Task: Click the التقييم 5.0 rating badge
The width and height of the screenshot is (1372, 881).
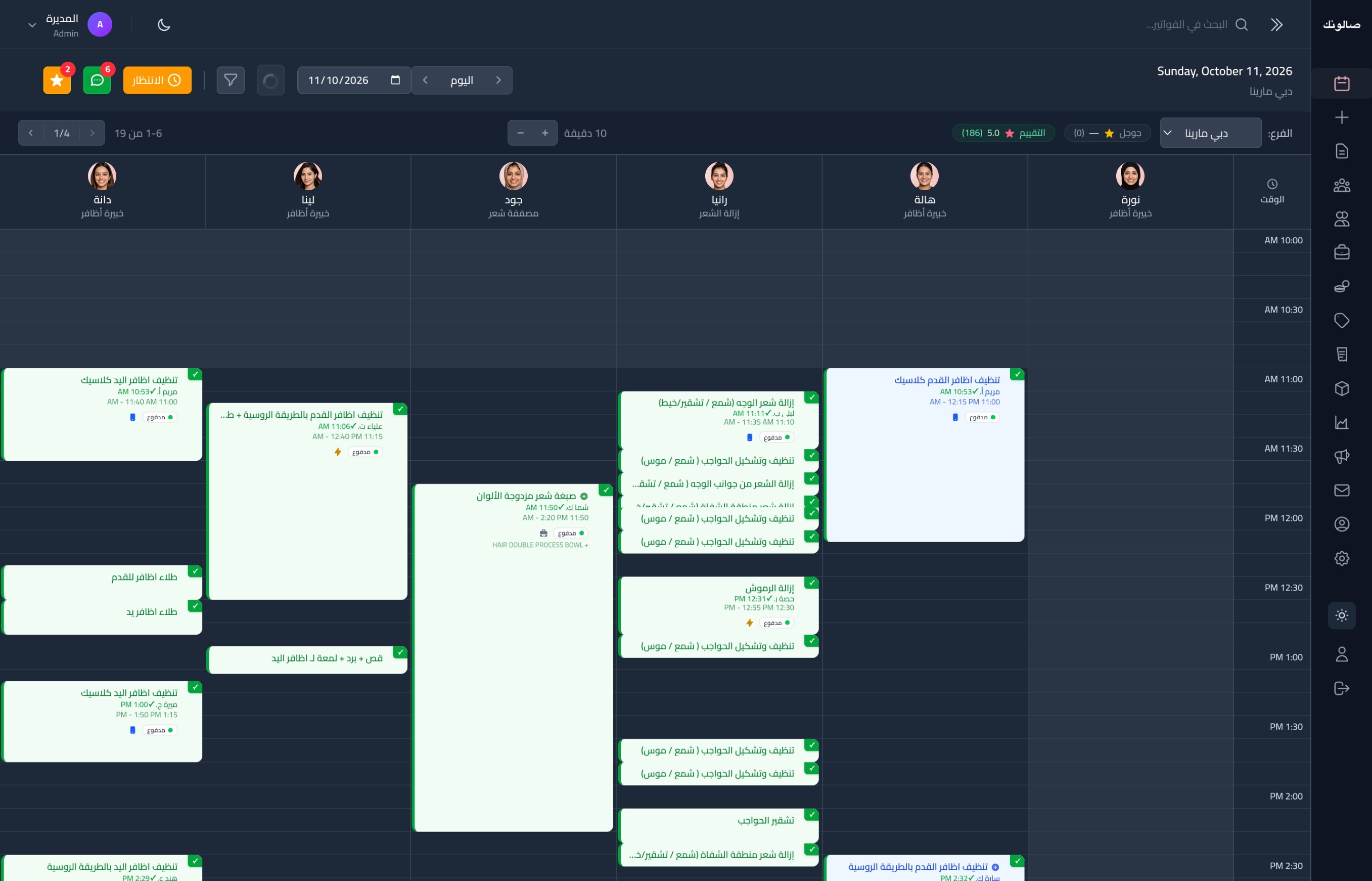Action: click(x=1003, y=133)
